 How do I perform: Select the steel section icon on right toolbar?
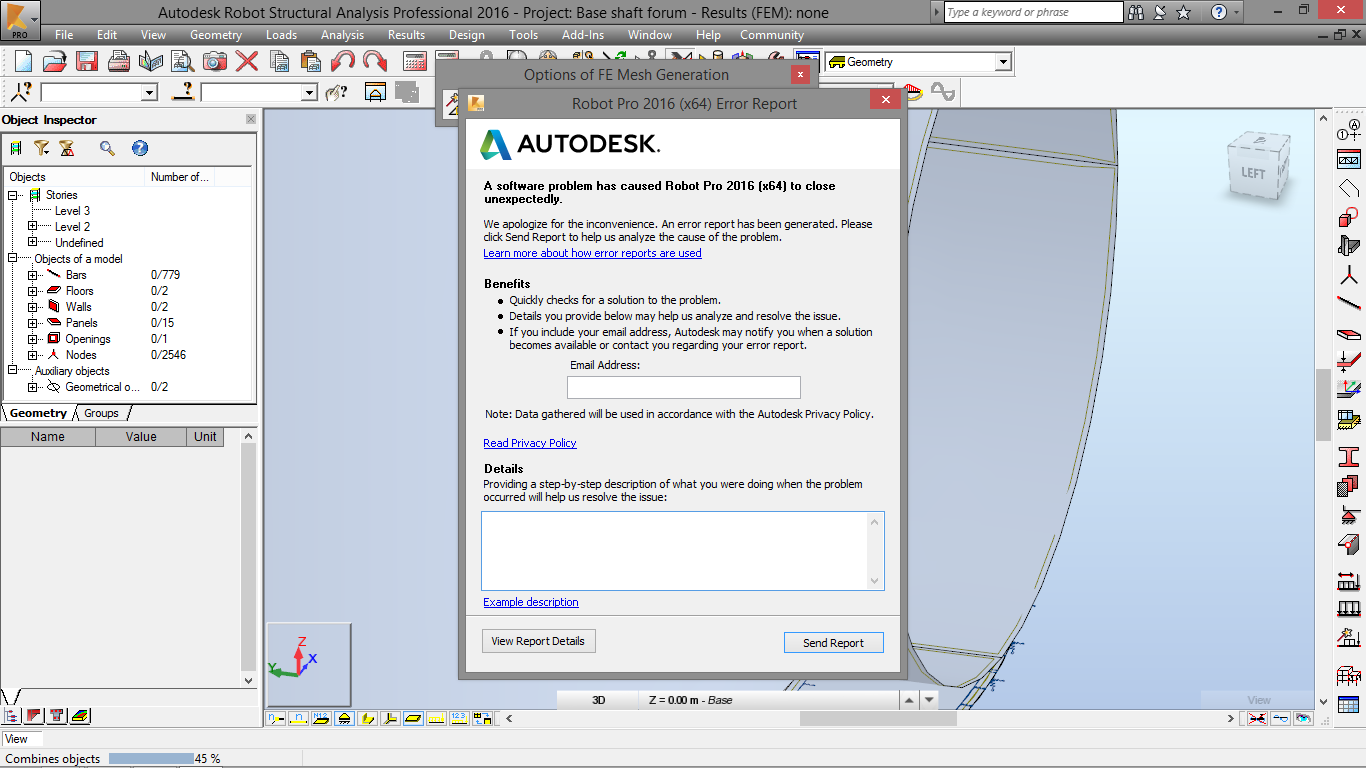point(1349,459)
